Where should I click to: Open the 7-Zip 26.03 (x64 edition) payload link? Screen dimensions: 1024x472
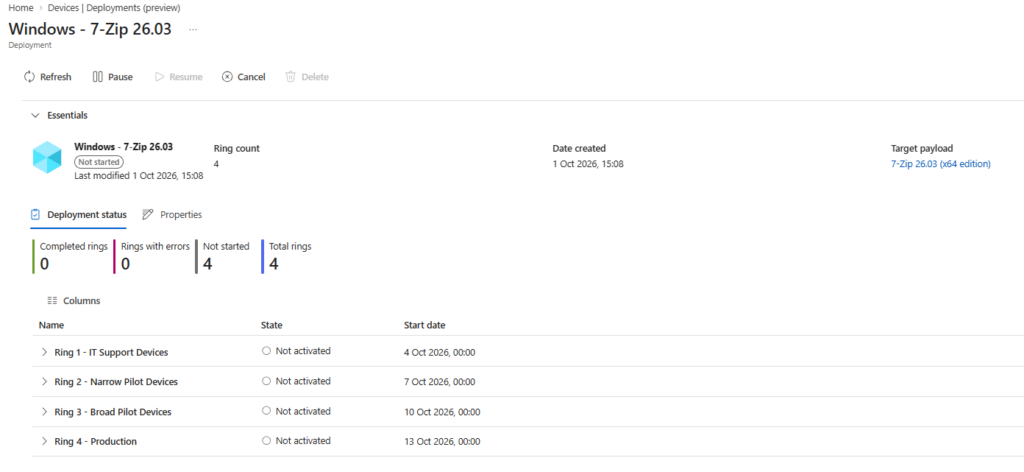[940, 164]
